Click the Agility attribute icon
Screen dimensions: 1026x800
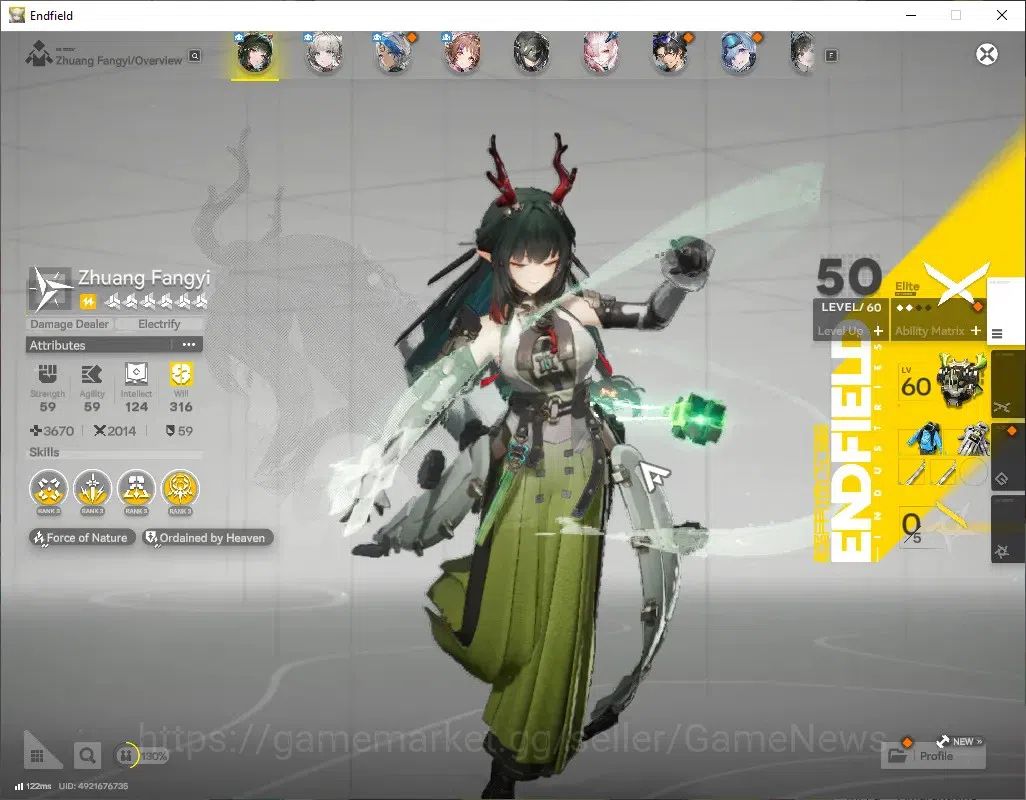pos(92,375)
